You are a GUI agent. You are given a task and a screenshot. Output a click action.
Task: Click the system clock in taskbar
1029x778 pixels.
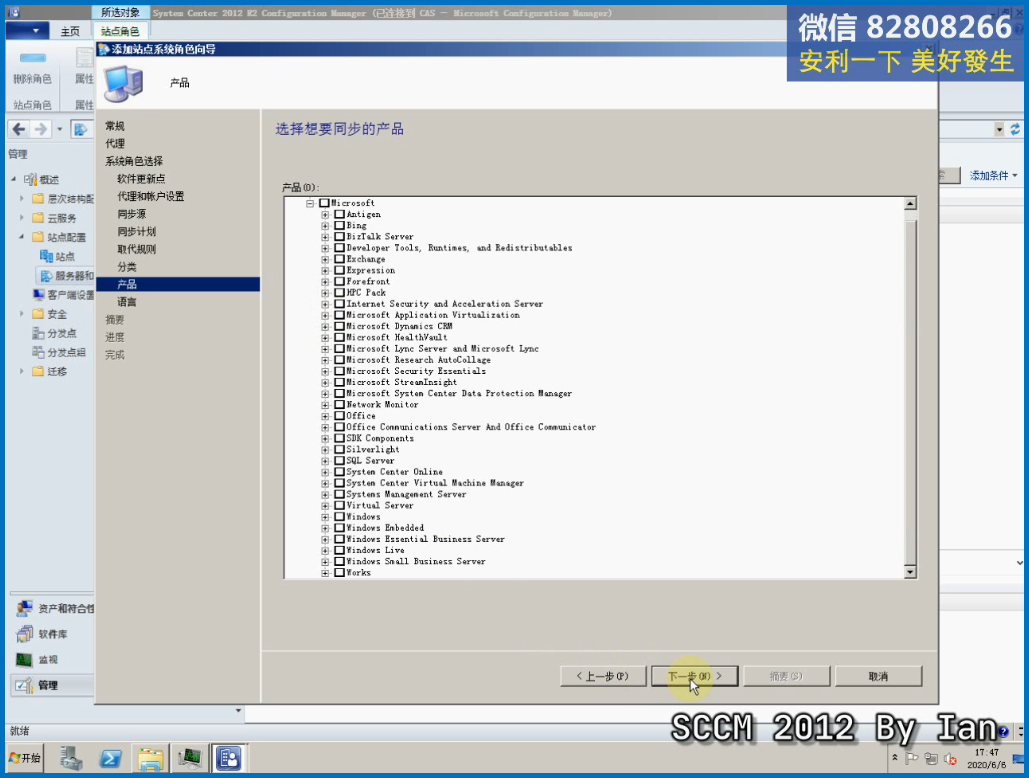(986, 758)
